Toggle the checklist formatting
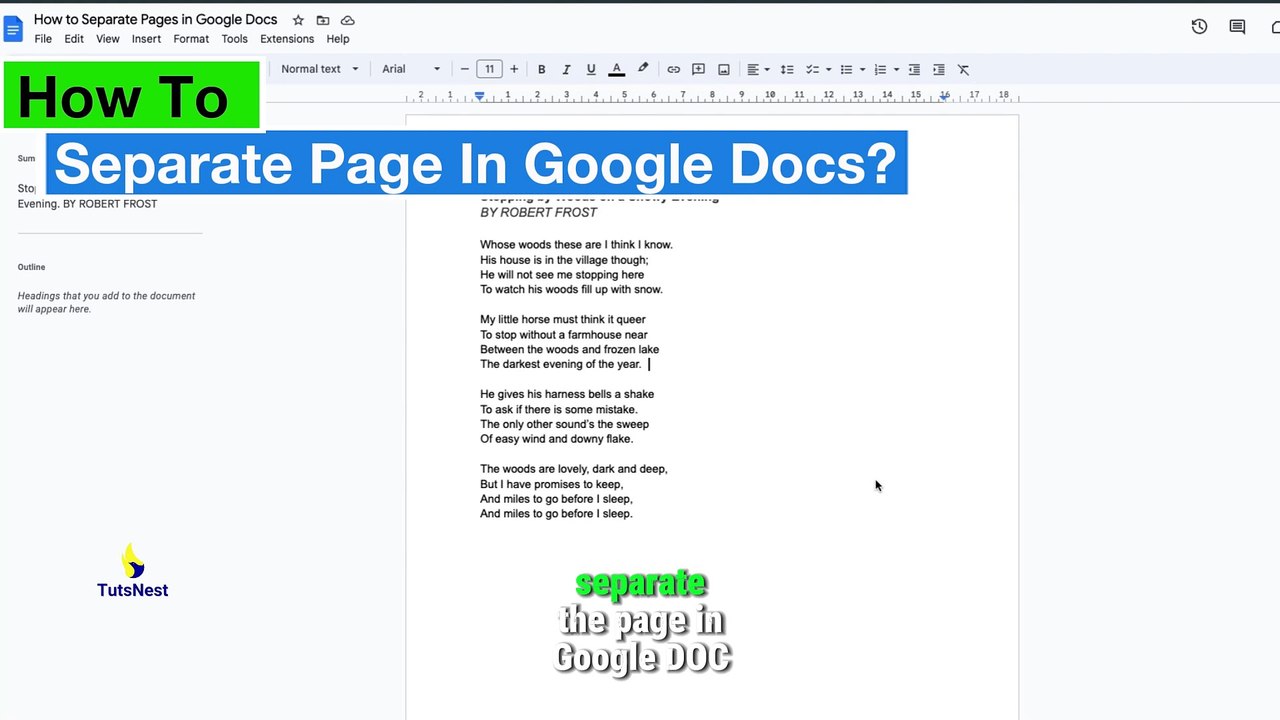The image size is (1280, 720). click(x=812, y=69)
